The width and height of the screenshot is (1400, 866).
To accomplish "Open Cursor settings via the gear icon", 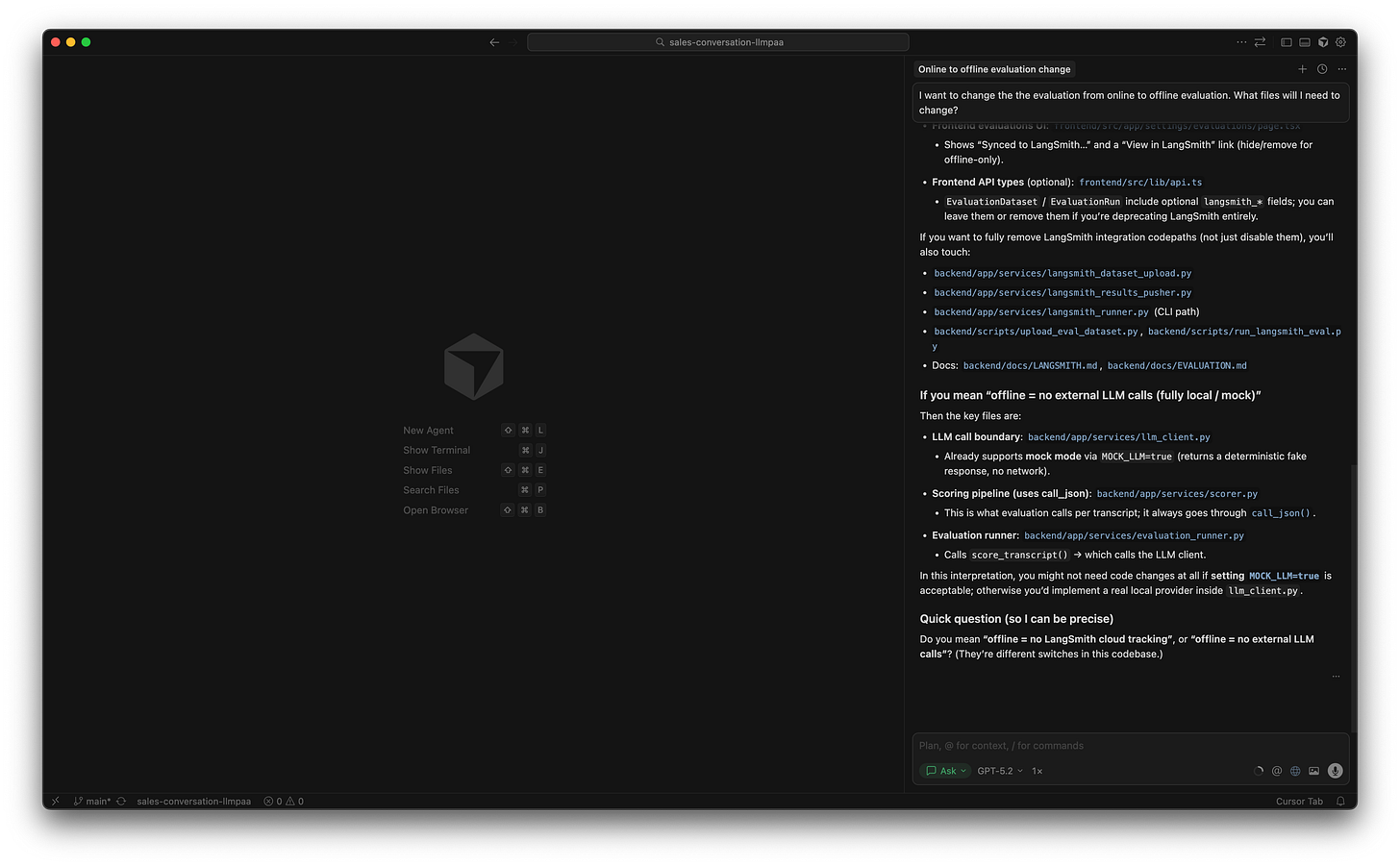I will point(1340,42).
